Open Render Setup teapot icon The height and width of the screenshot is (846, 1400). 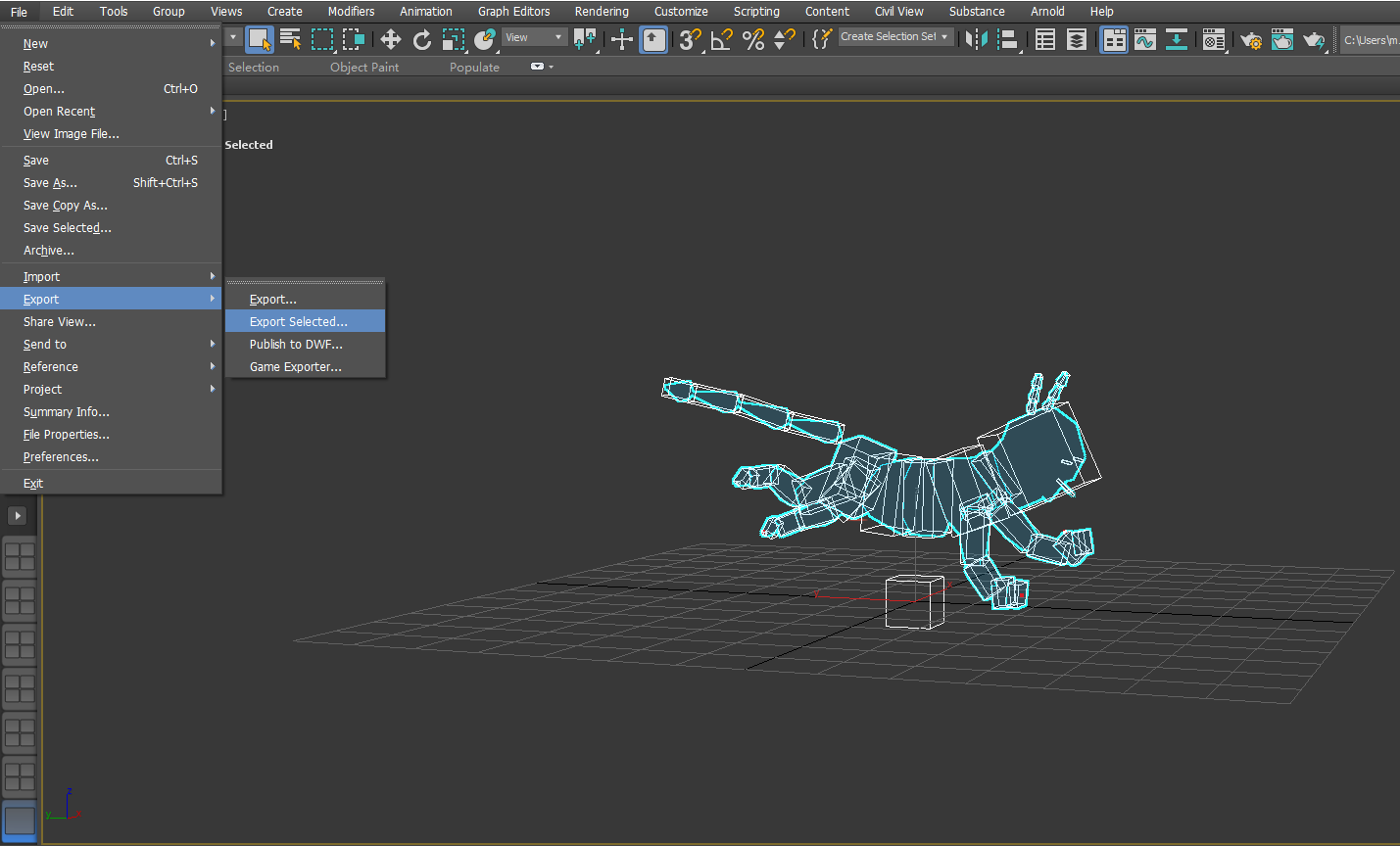pyautogui.click(x=1251, y=39)
